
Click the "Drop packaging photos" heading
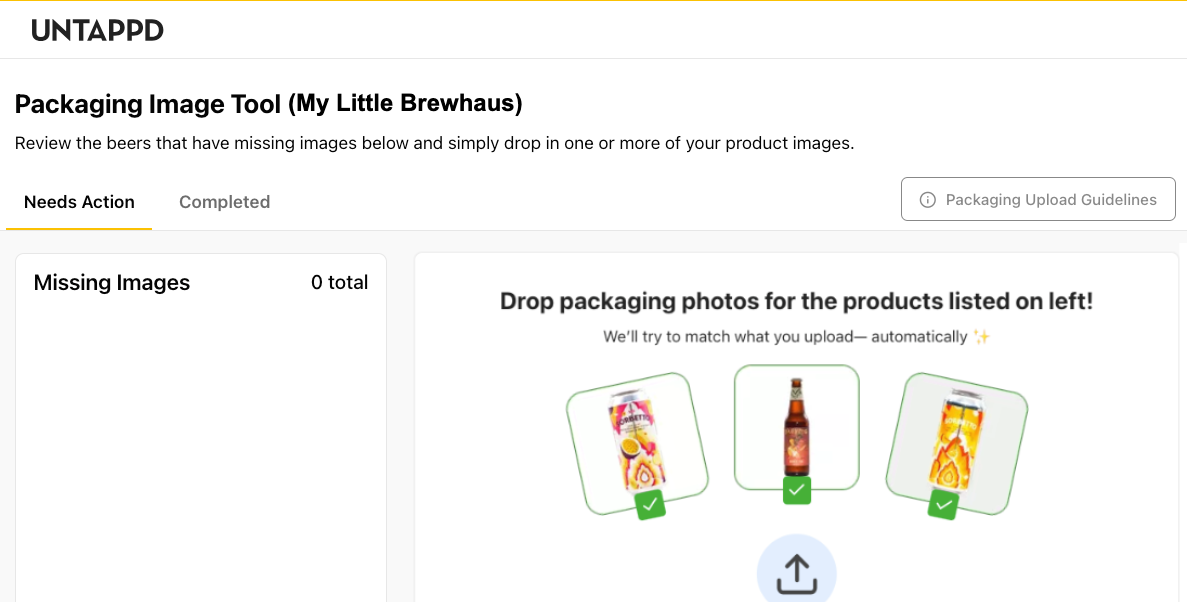click(x=796, y=301)
